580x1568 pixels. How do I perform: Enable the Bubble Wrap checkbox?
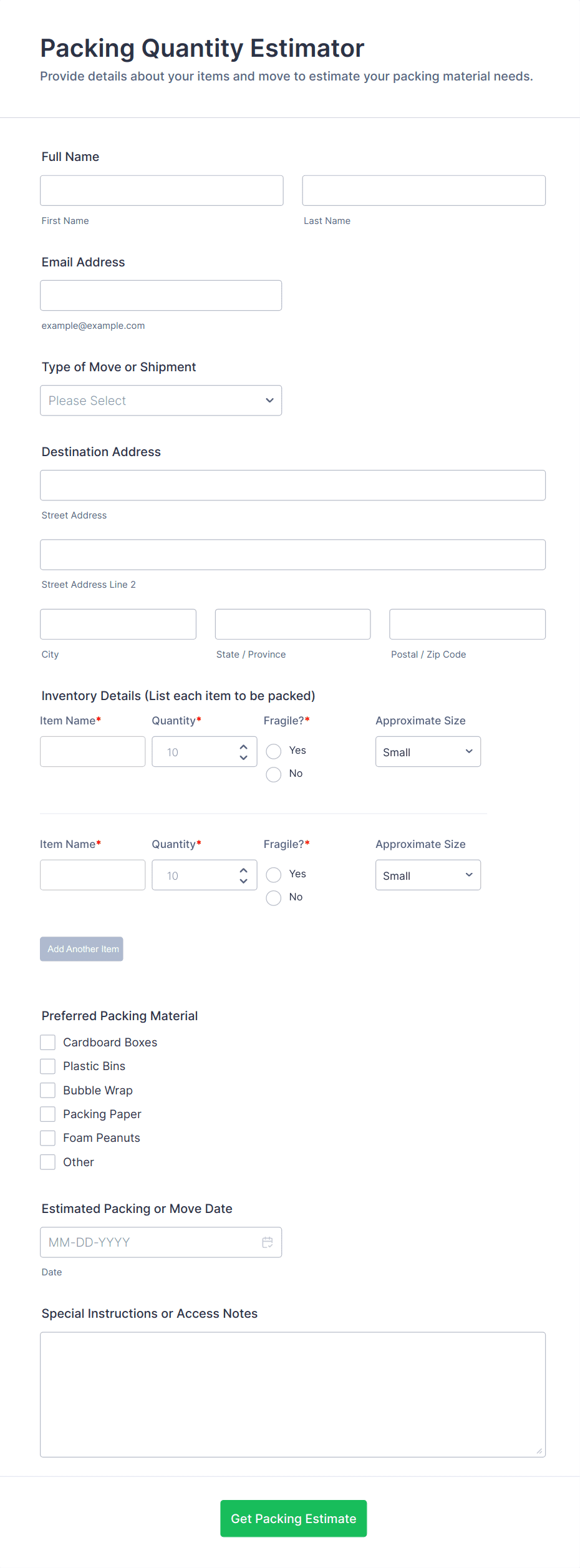click(48, 1090)
